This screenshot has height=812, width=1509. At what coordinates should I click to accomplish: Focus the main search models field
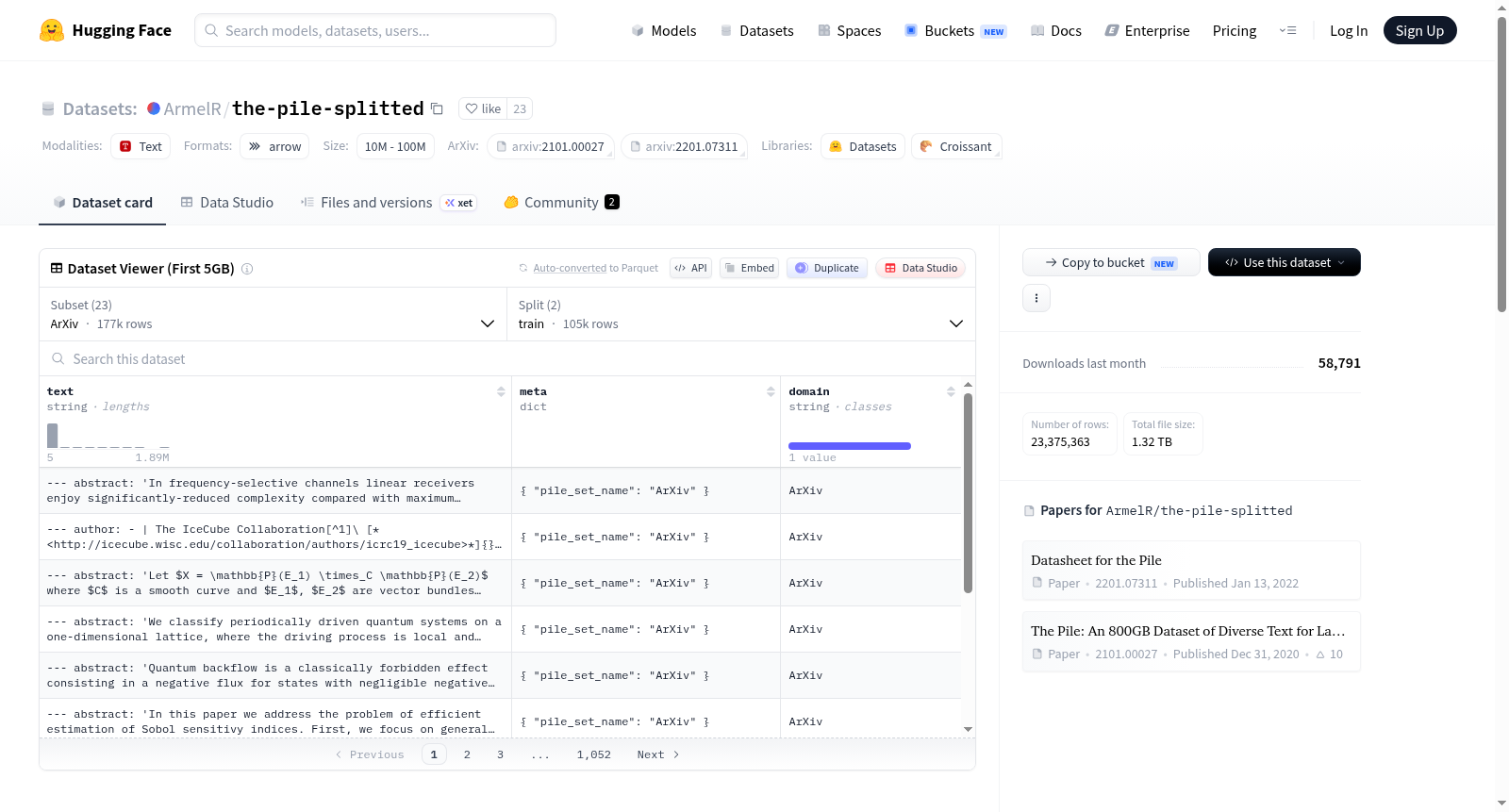[x=375, y=30]
